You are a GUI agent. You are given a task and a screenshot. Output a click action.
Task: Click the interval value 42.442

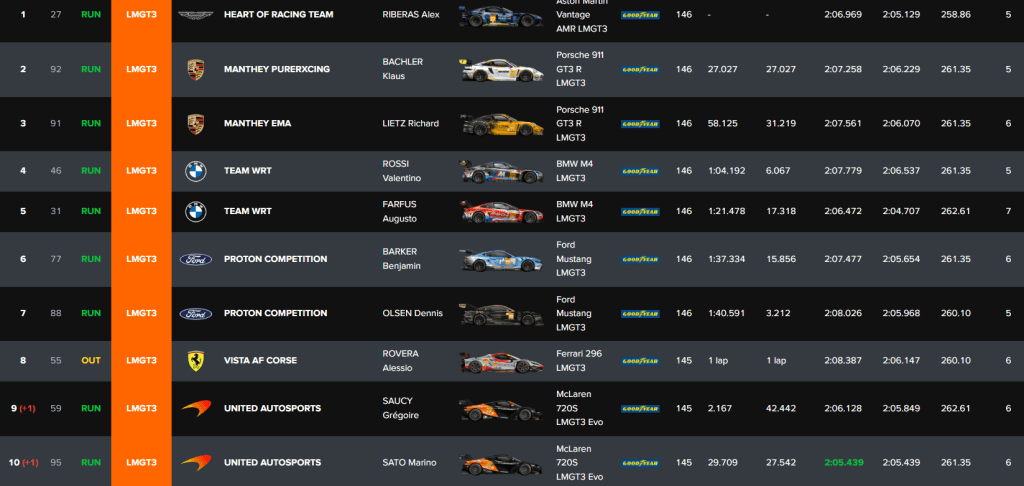click(x=781, y=408)
